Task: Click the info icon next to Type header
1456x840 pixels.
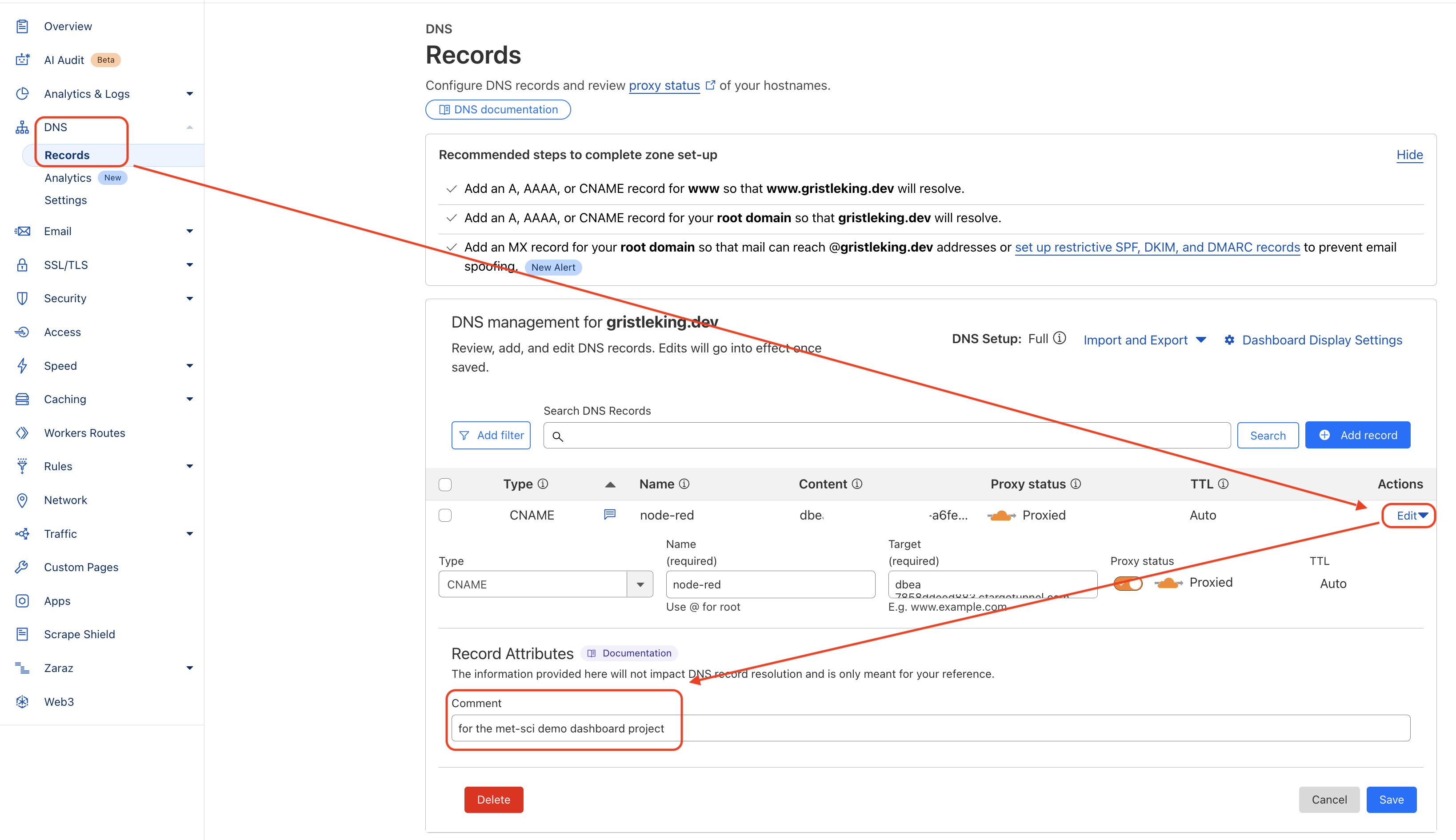Action: tap(543, 484)
